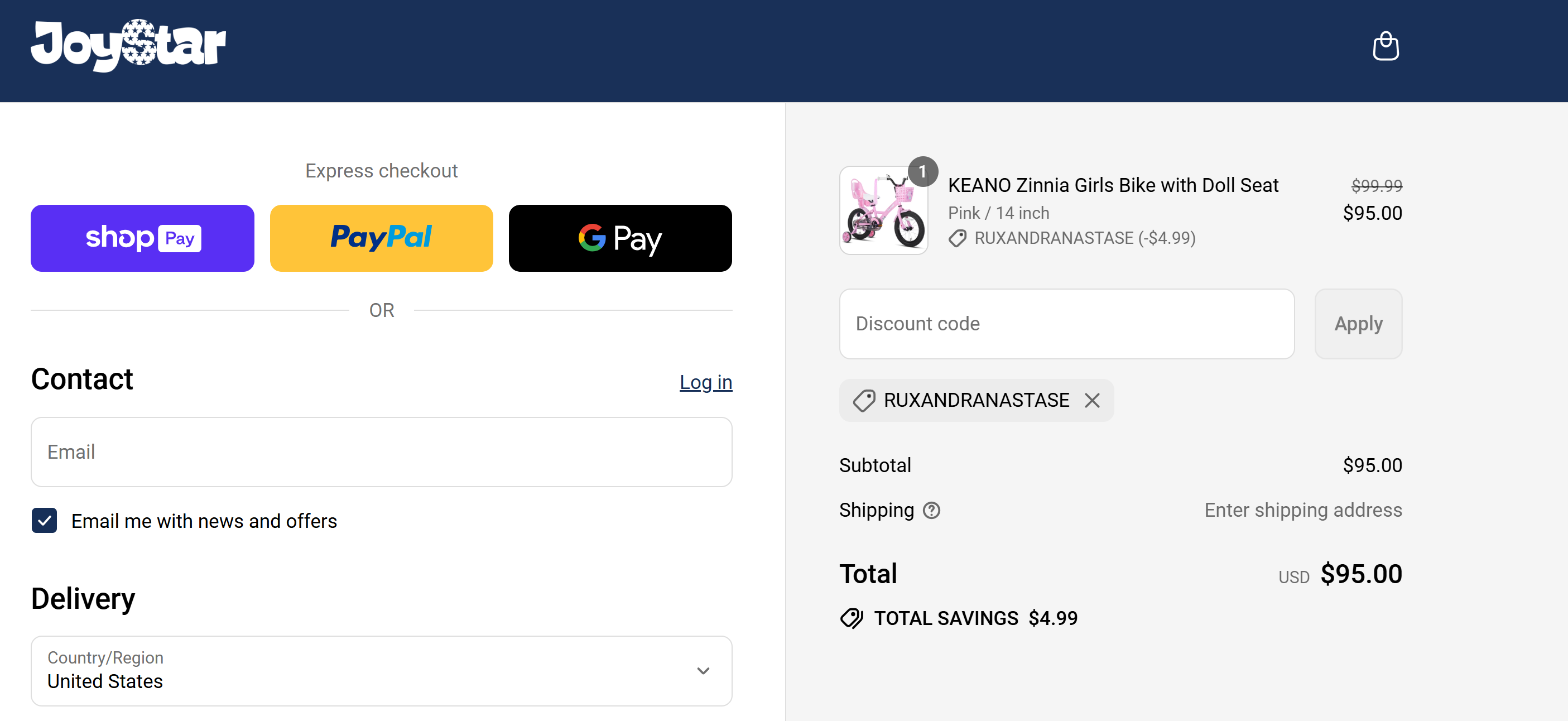Screen dimensions: 1568x721
Task: Focus the Email input field
Action: (x=382, y=452)
